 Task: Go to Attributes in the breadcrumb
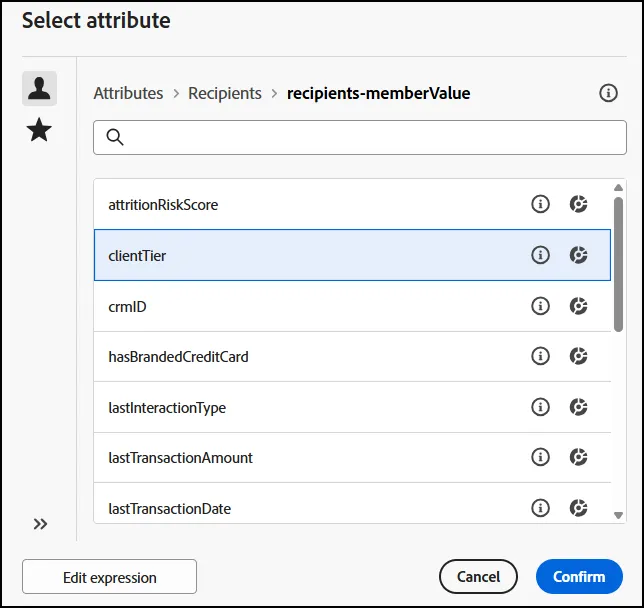tap(128, 93)
